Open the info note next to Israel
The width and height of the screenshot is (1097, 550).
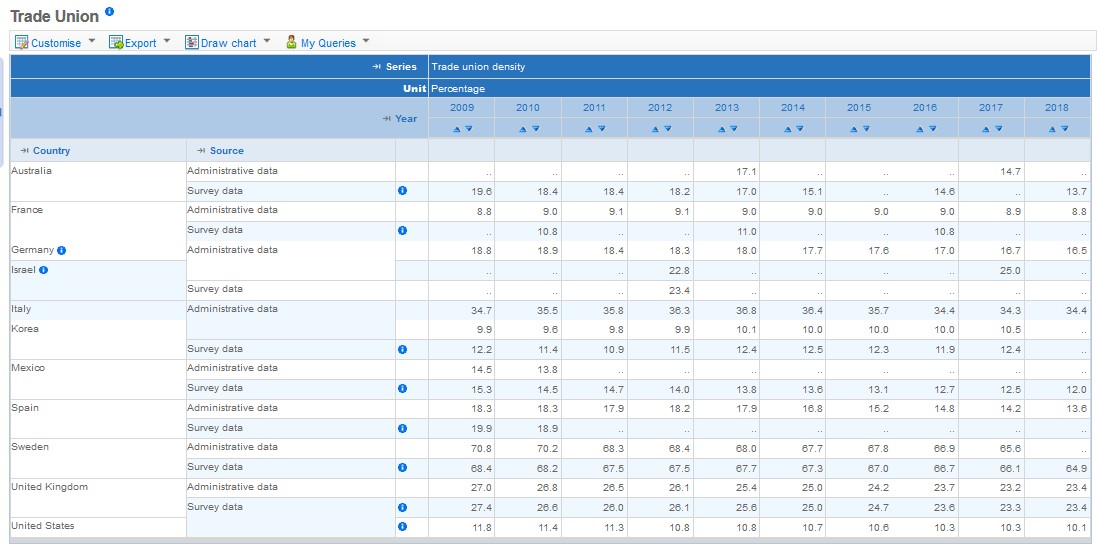pos(44,270)
